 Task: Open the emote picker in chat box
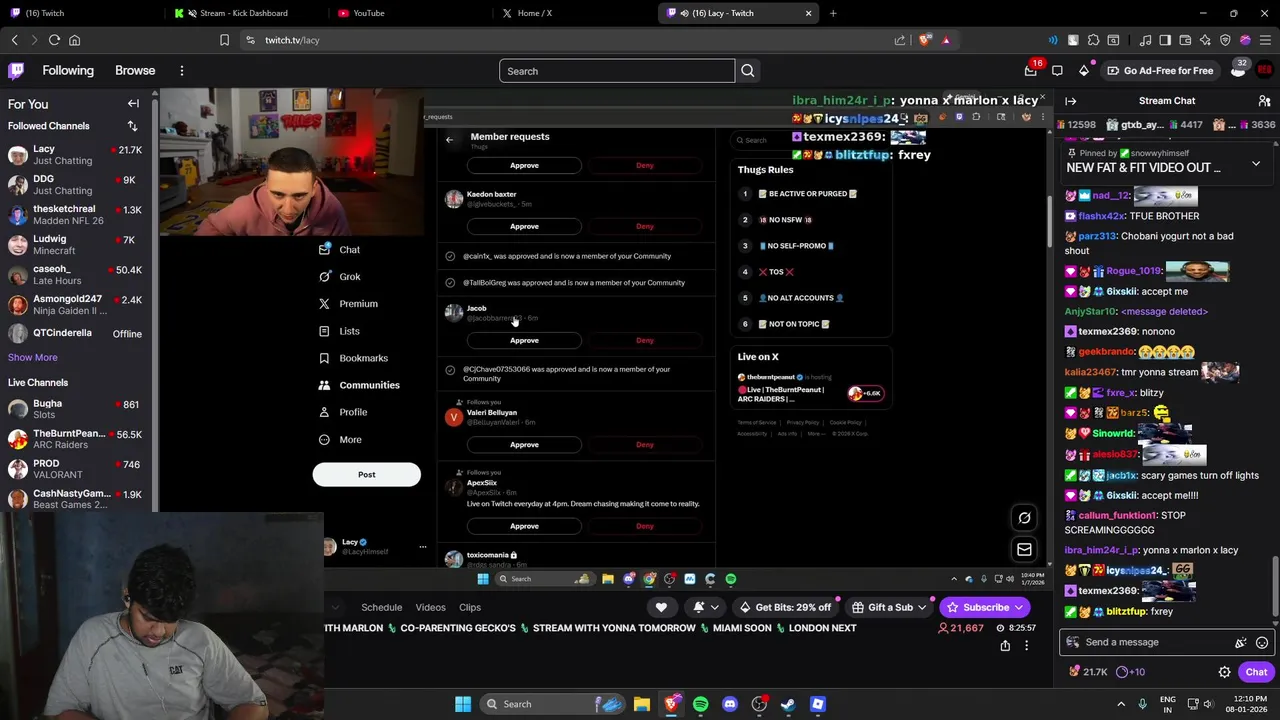pyautogui.click(x=1262, y=642)
